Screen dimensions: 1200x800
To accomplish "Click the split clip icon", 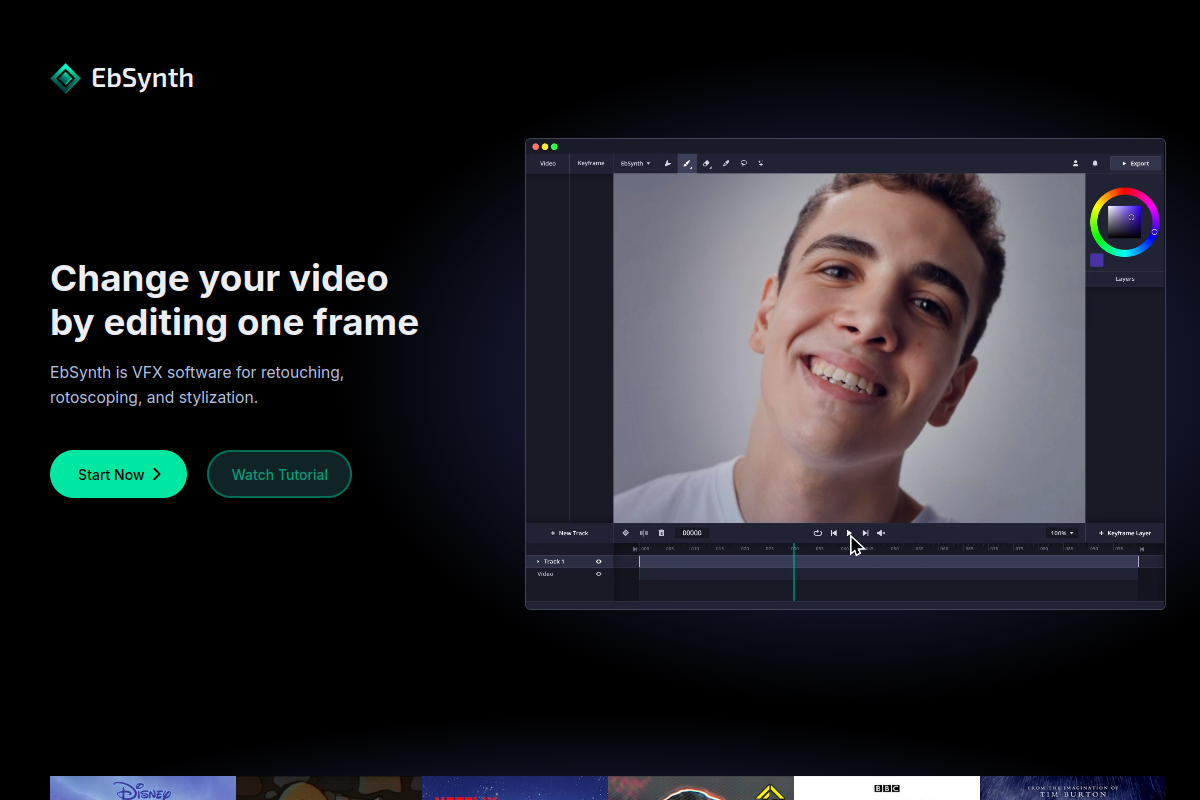I will point(644,533).
